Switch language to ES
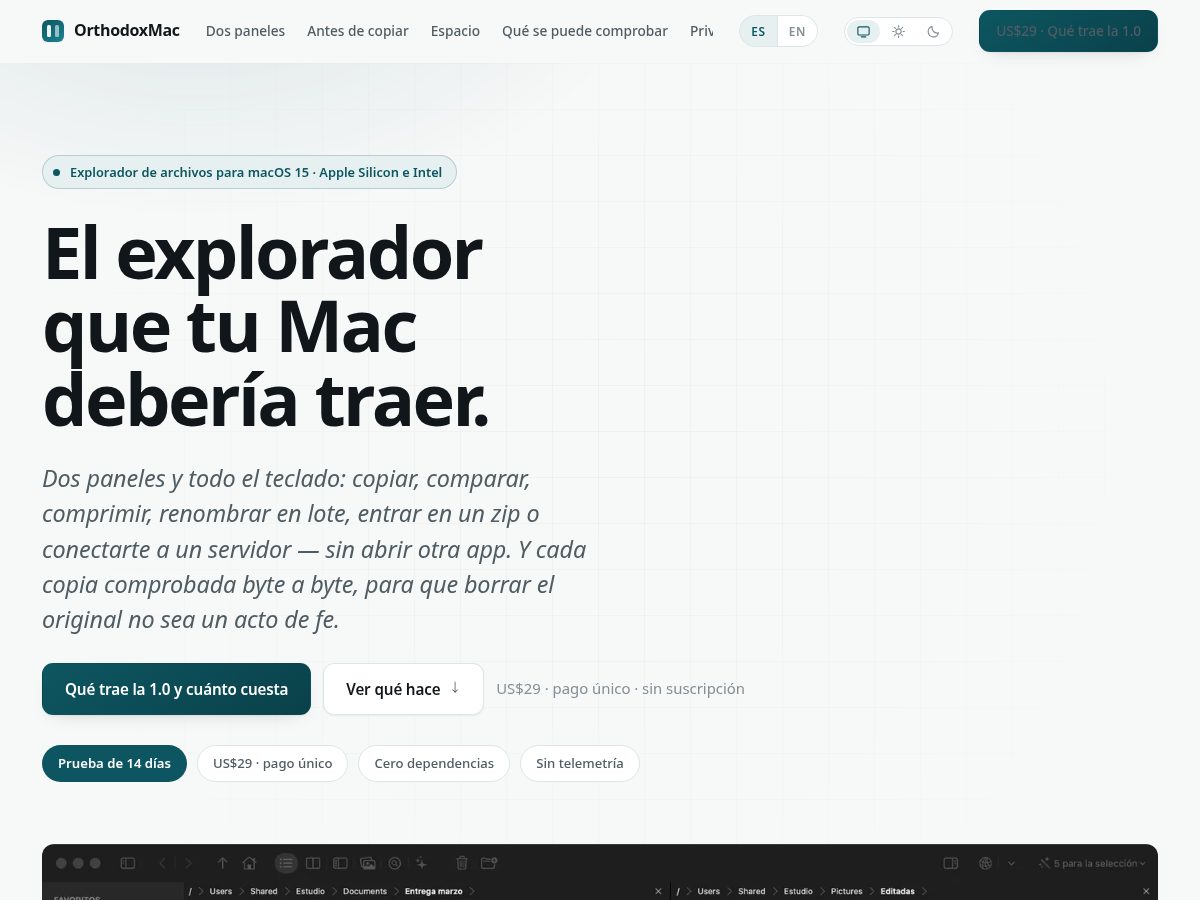The height and width of the screenshot is (900, 1200). point(758,32)
